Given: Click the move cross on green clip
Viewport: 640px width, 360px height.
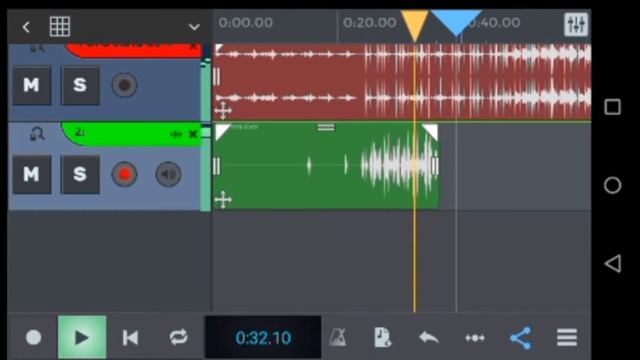Looking at the screenshot, I should point(223,200).
